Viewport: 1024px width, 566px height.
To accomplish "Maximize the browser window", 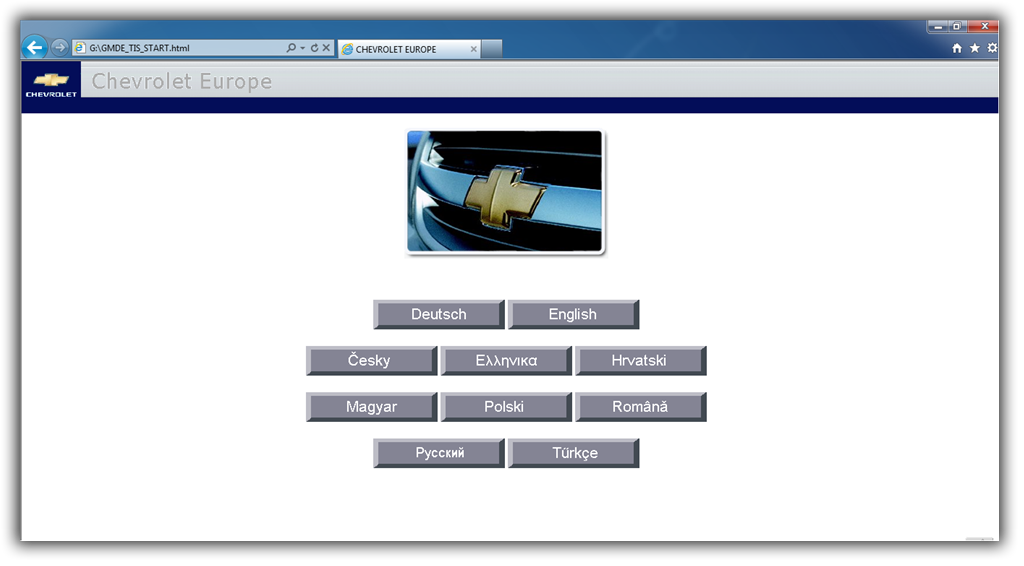I will [956, 26].
